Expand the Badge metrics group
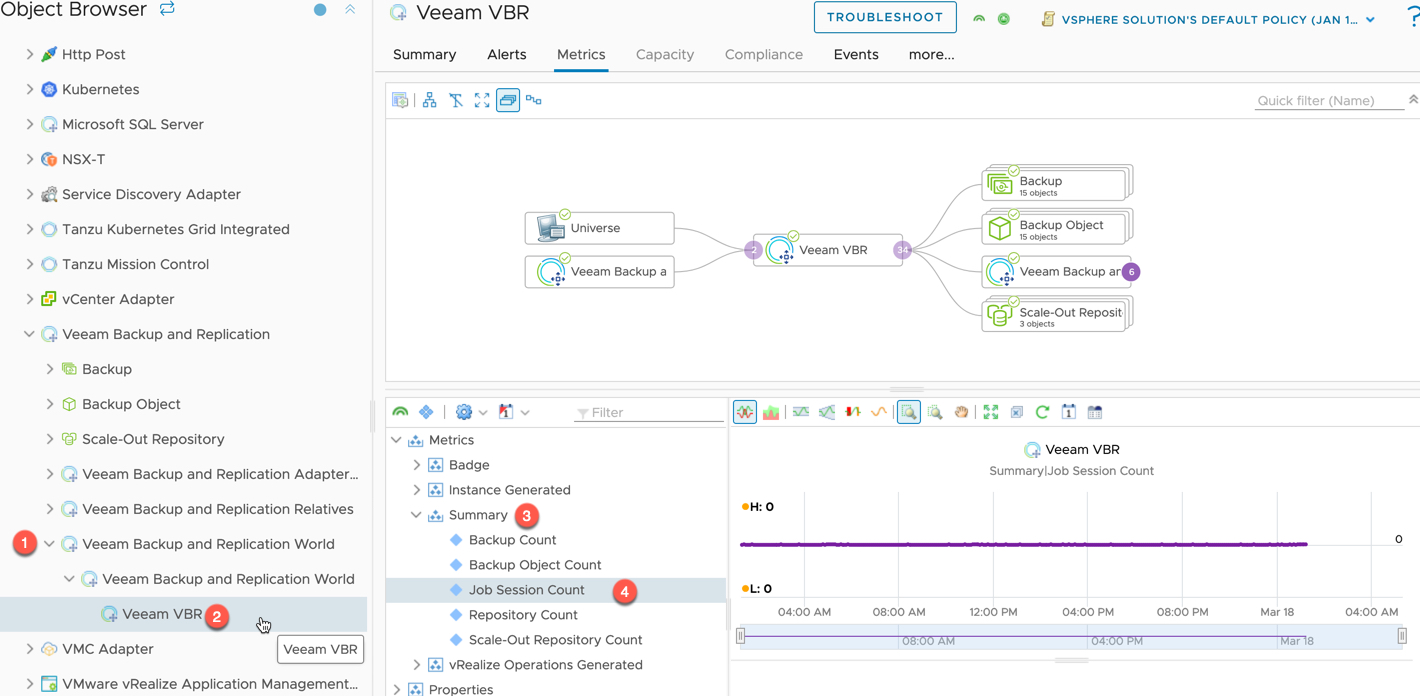Image resolution: width=1420 pixels, height=696 pixels. click(x=416, y=465)
